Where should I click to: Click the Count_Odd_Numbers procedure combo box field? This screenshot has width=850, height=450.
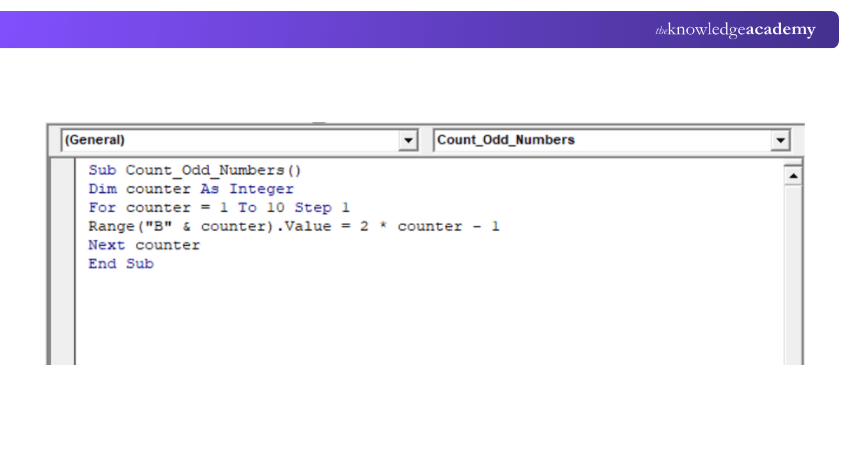click(611, 140)
